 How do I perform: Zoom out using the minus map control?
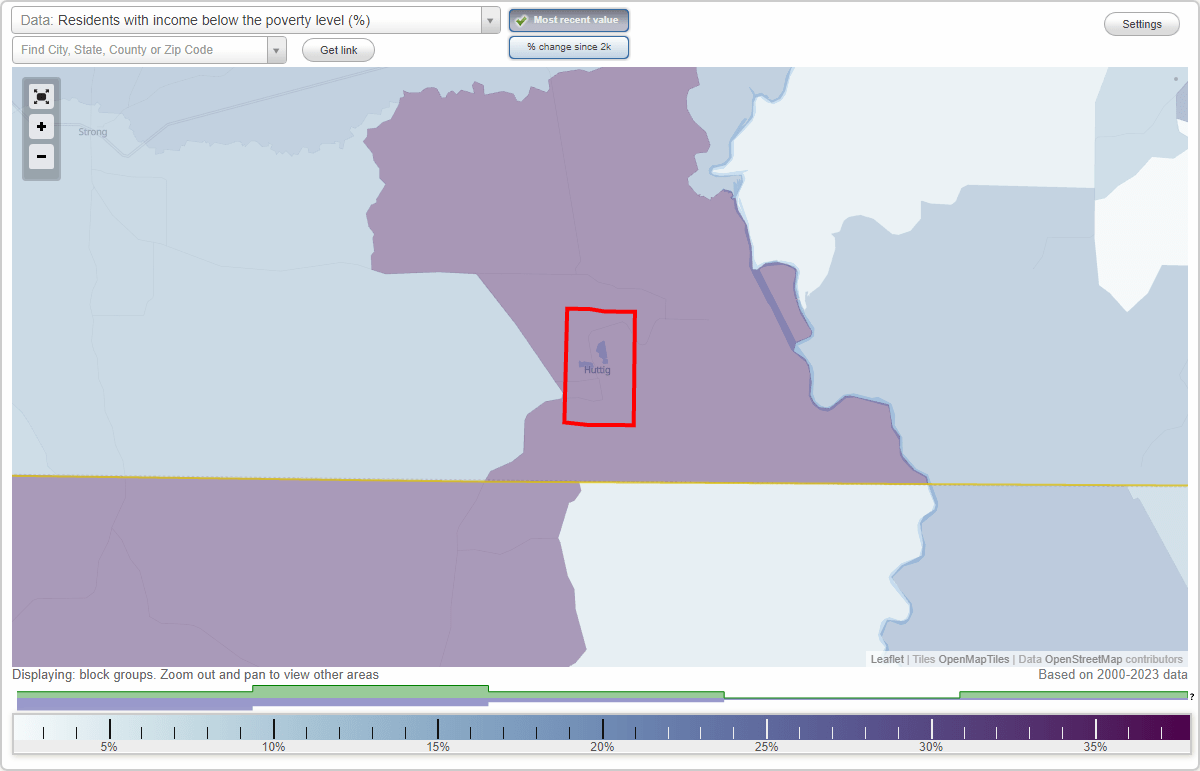[x=41, y=157]
